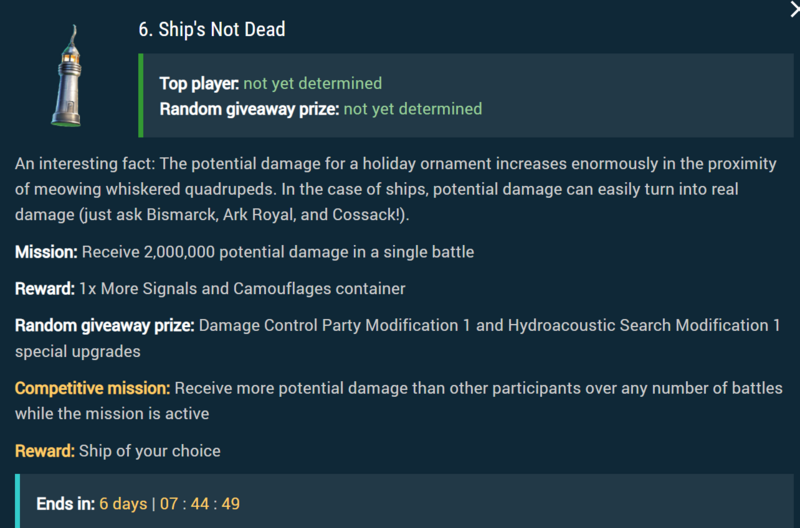
Task: Click top player's "not yet determined" value
Action: click(312, 83)
